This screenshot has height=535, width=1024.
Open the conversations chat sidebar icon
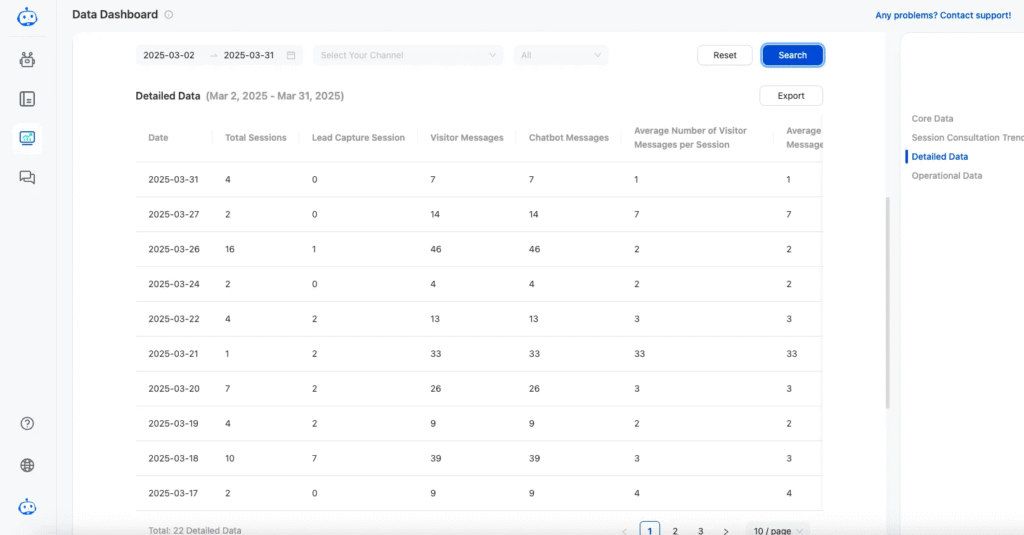pos(27,177)
